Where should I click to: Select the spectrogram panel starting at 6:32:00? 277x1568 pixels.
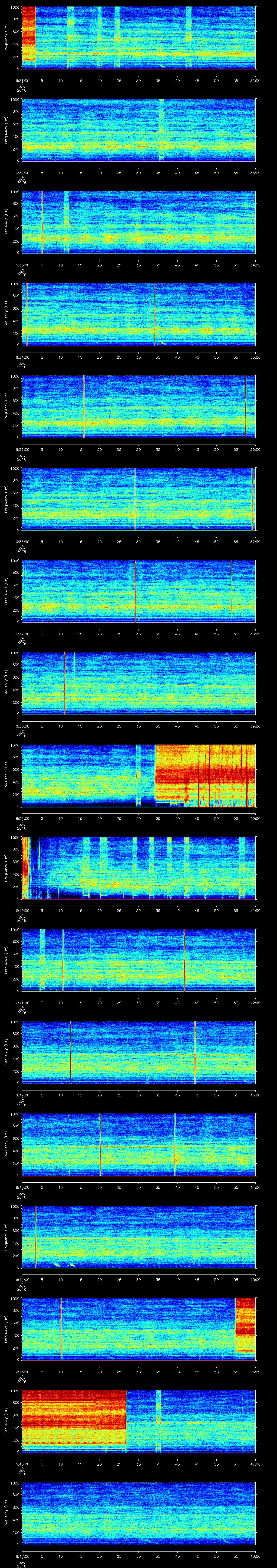138,130
